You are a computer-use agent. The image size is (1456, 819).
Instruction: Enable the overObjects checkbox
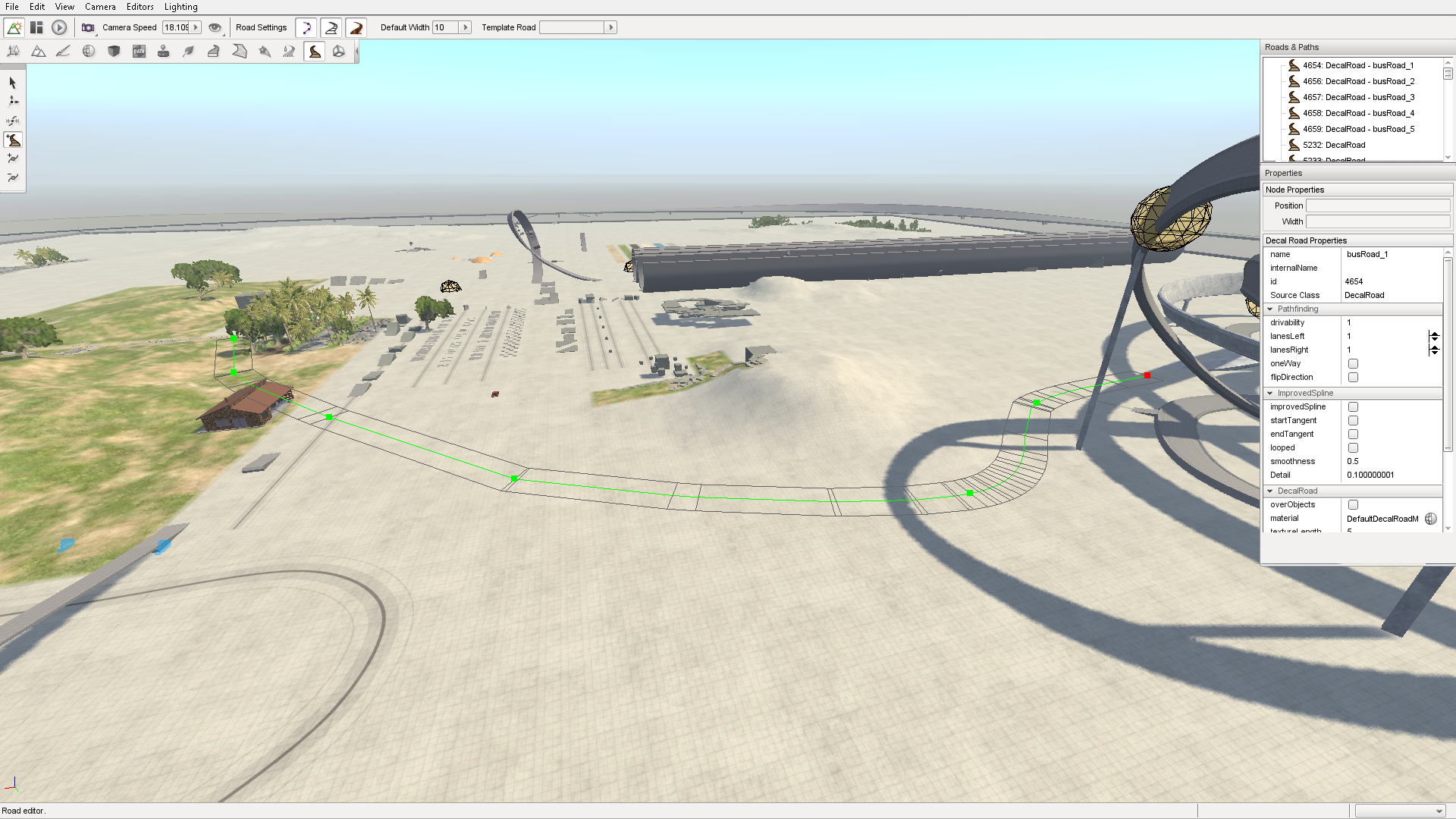click(1354, 505)
